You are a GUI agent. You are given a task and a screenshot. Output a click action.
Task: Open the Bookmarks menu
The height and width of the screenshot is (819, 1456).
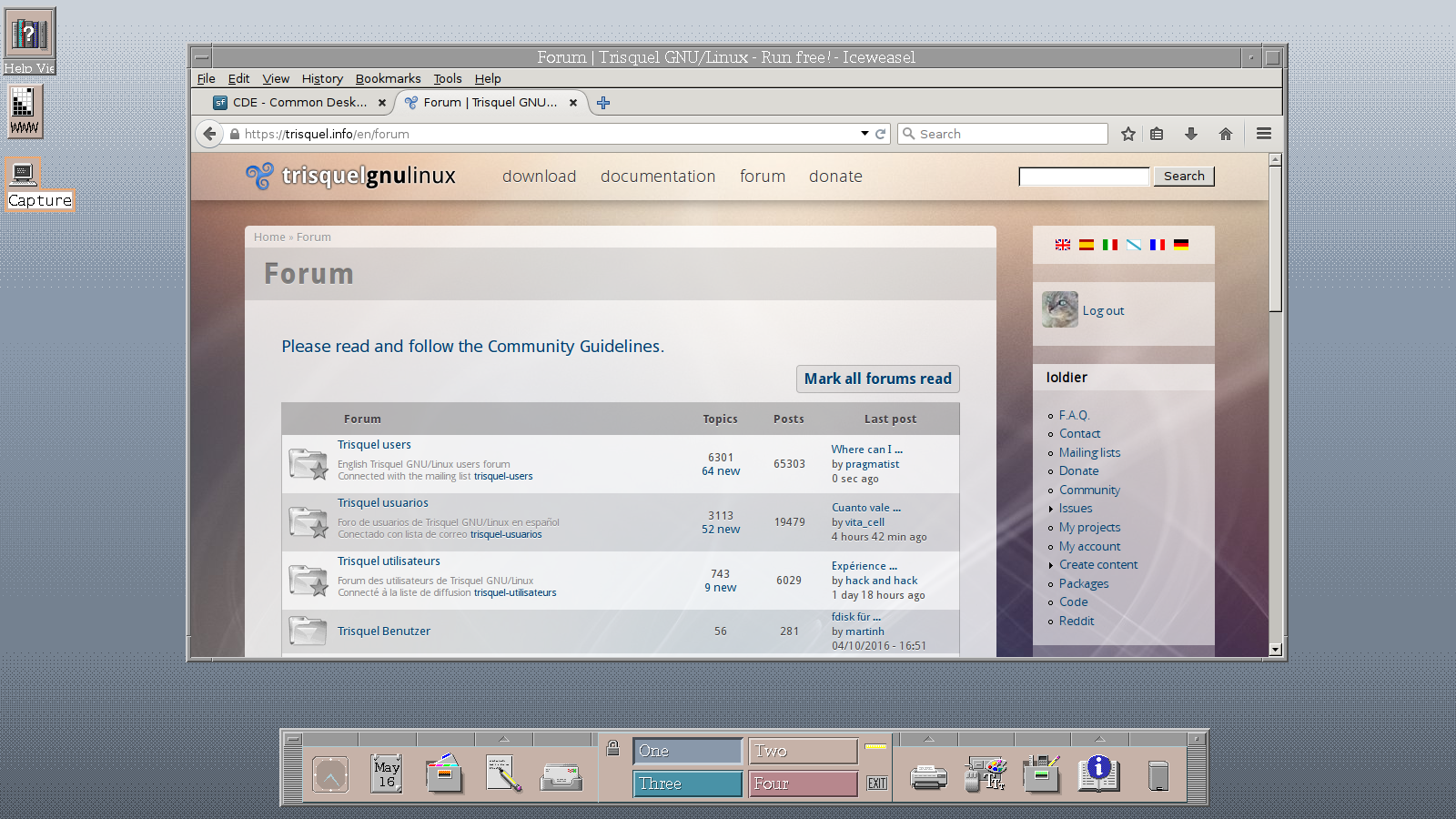pyautogui.click(x=389, y=79)
